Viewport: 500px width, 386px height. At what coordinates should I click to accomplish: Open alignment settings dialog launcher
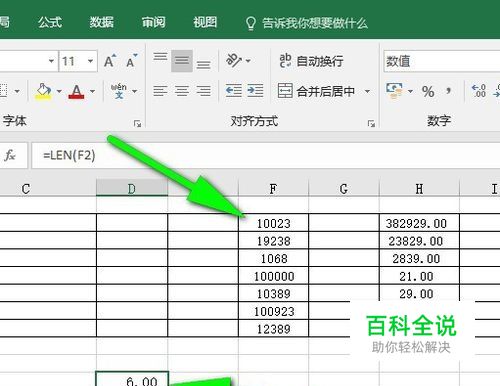(x=371, y=124)
